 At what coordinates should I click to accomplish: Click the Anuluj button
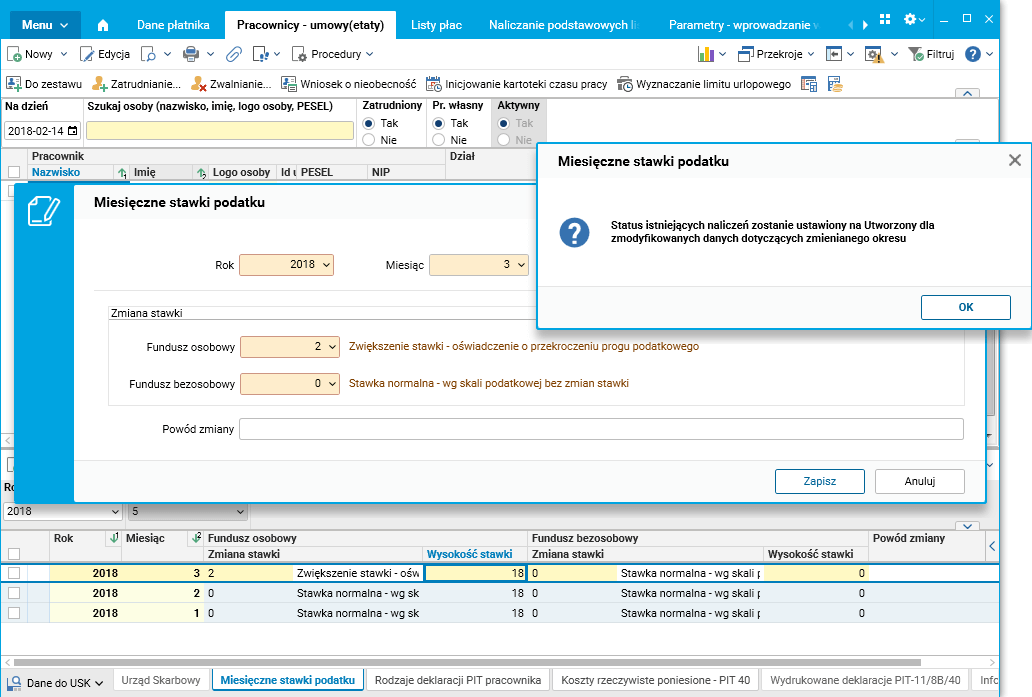pos(919,481)
